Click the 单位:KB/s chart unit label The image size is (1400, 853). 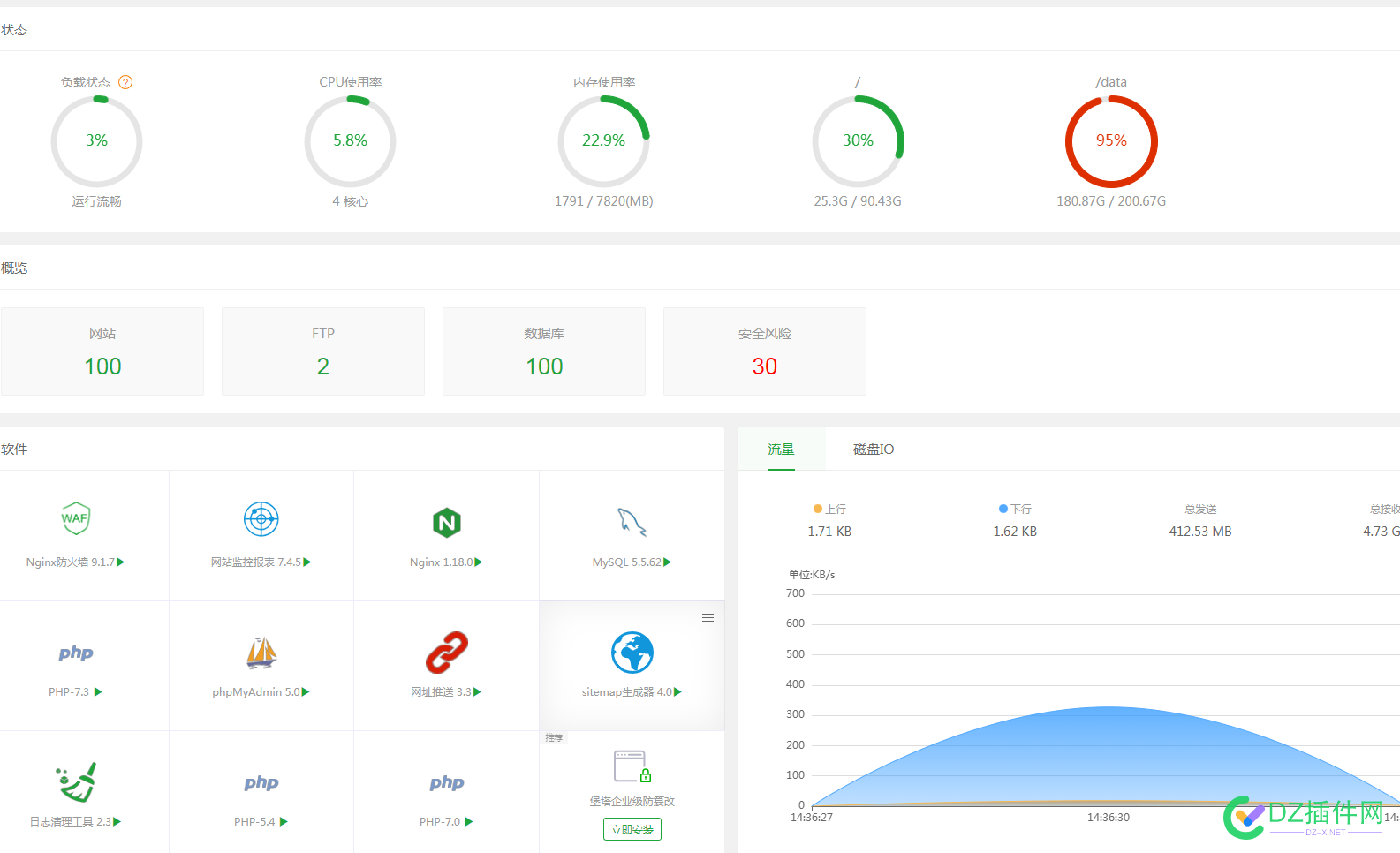tap(812, 575)
